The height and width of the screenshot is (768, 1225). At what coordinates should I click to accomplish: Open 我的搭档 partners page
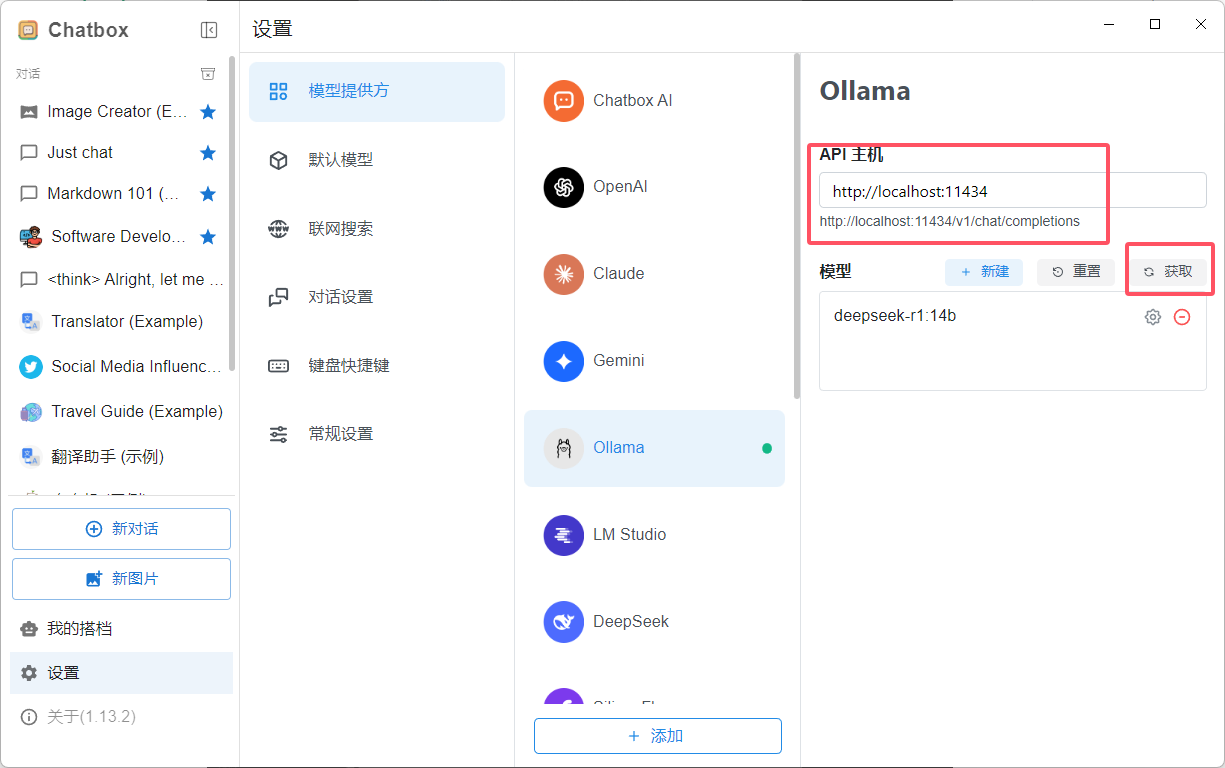(121, 629)
